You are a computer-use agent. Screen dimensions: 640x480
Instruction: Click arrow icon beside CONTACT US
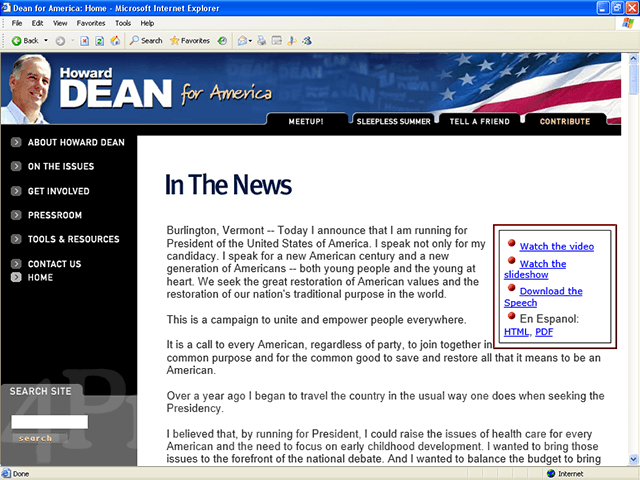click(x=16, y=264)
